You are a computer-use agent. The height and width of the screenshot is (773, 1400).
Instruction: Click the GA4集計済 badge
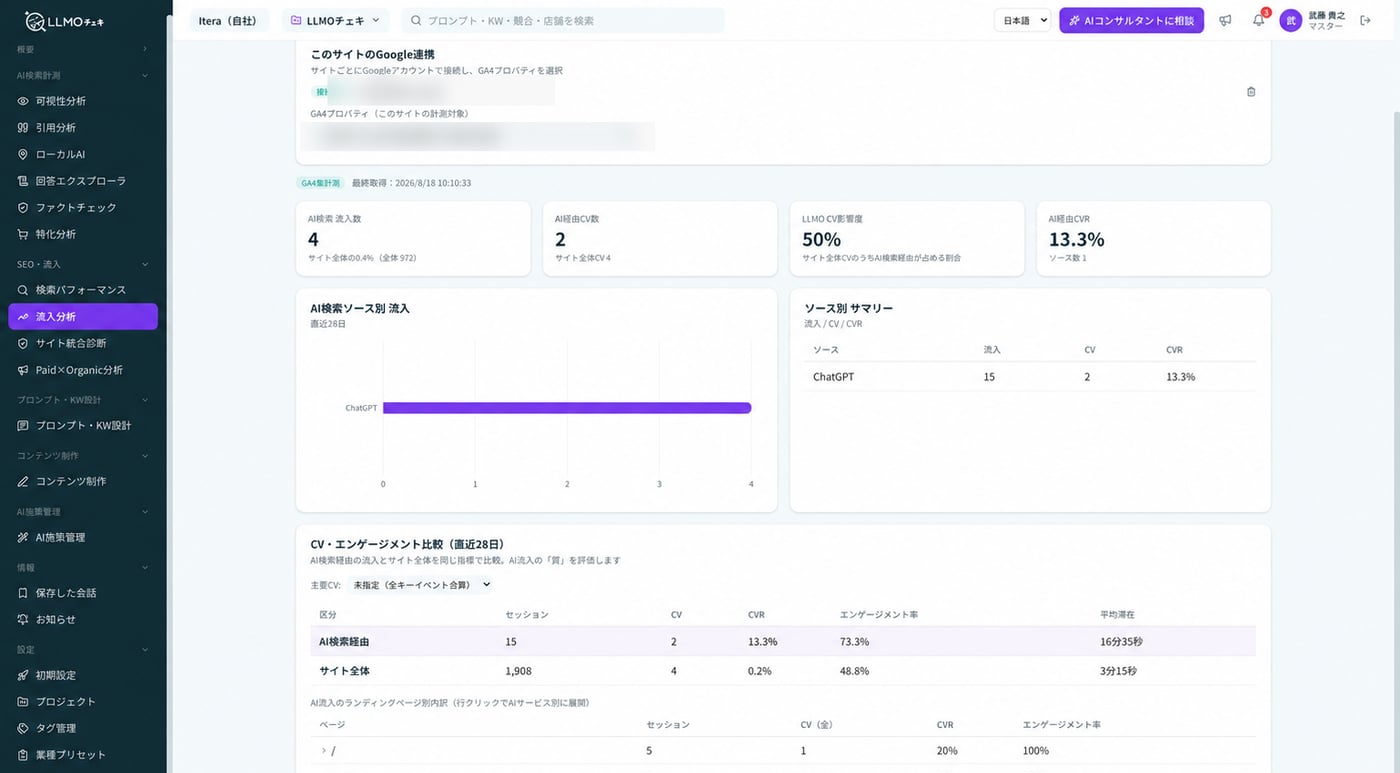tap(322, 183)
